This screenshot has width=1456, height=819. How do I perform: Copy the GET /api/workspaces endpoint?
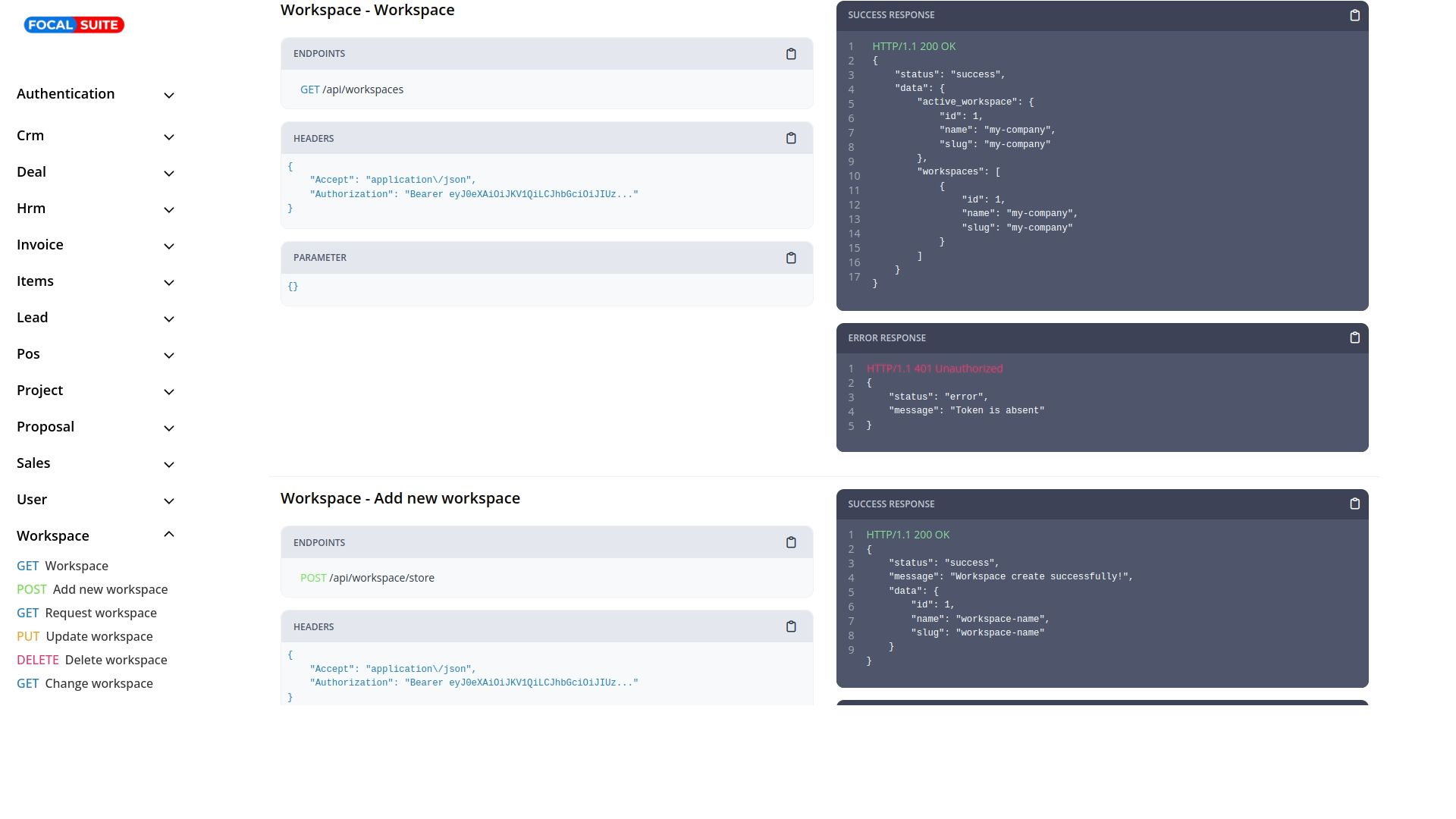[x=791, y=54]
